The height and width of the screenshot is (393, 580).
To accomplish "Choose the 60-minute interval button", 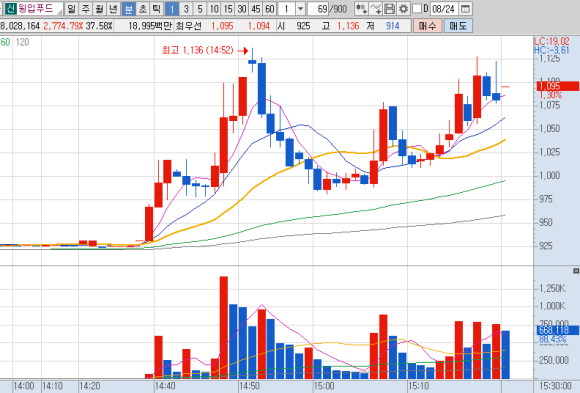I will coord(270,9).
